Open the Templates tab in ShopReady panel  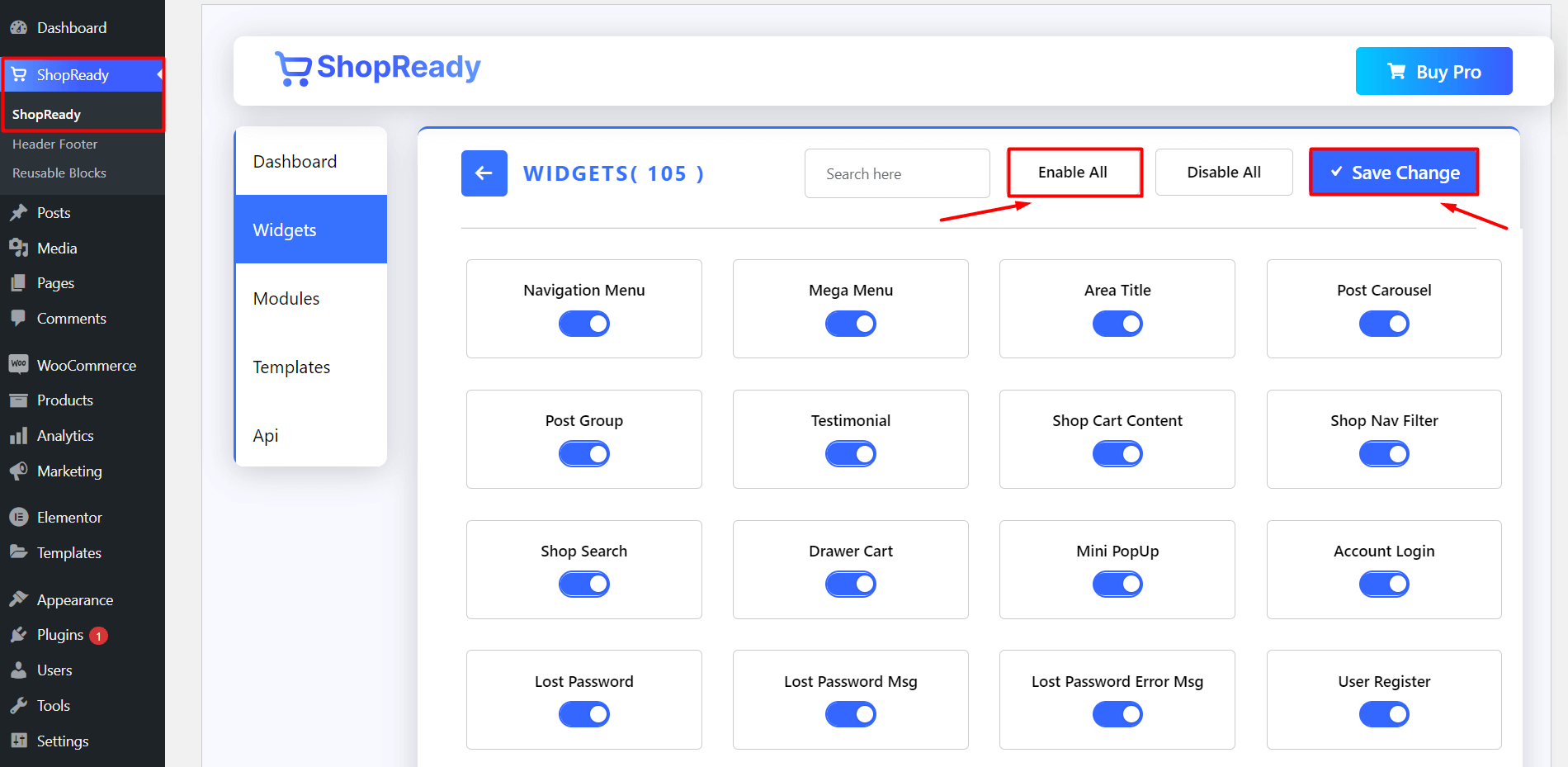coord(311,367)
